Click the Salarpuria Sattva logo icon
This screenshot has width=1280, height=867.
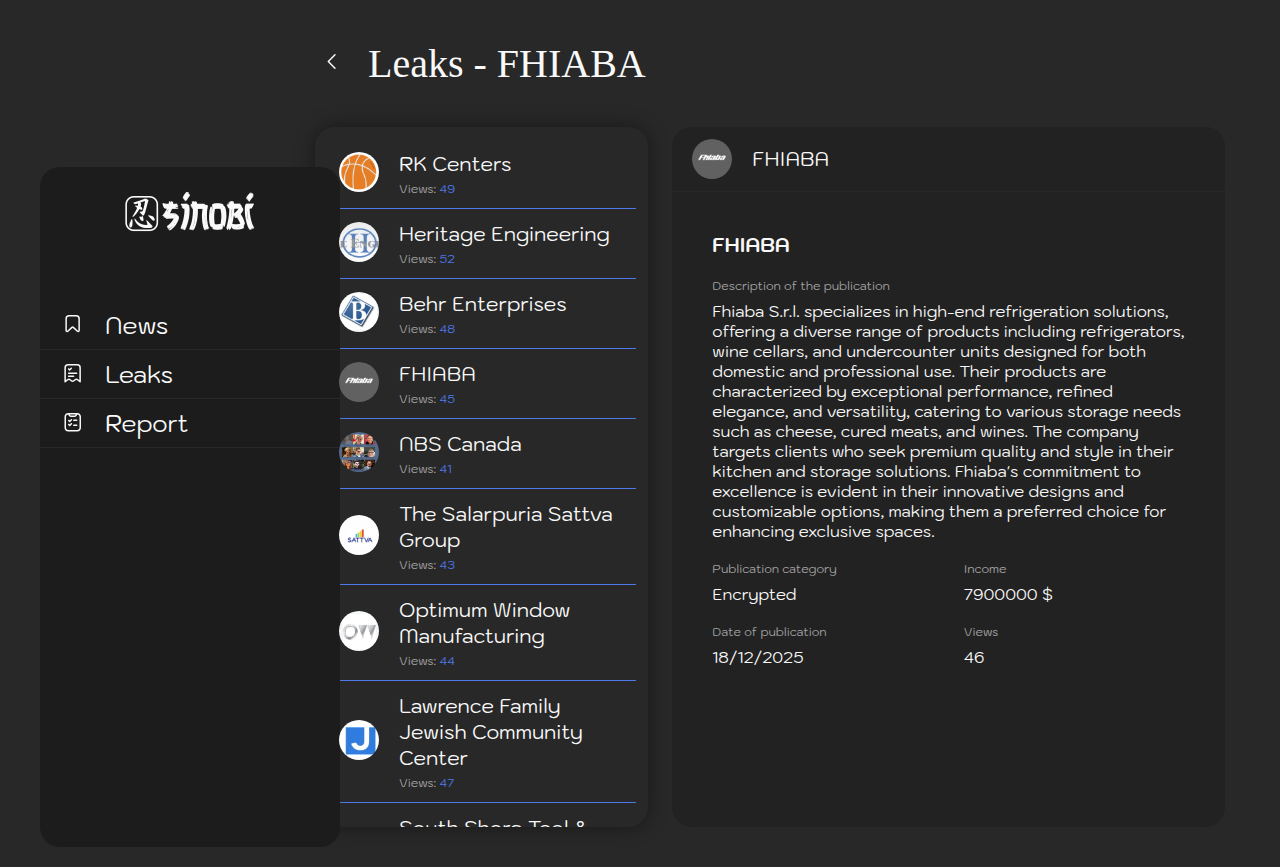[x=359, y=535]
